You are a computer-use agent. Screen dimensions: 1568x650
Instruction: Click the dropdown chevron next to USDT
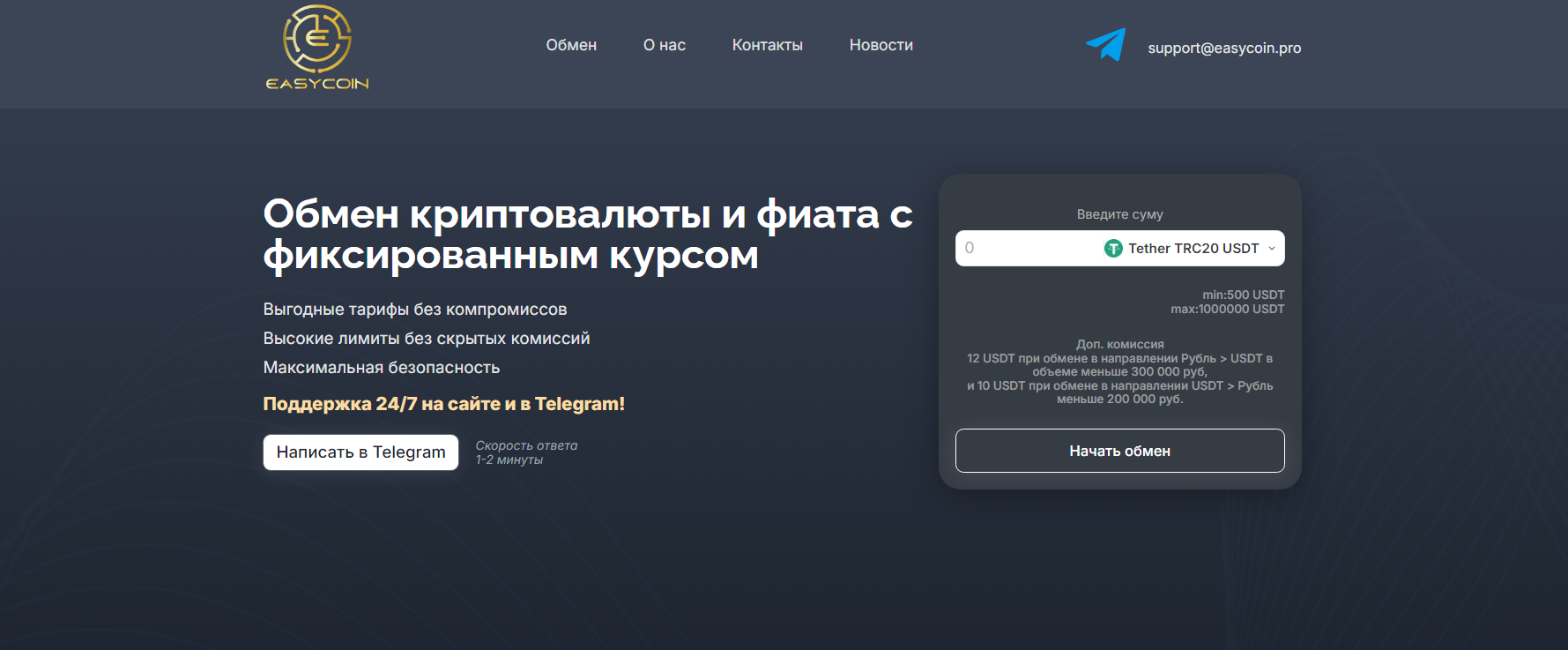pyautogui.click(x=1272, y=249)
